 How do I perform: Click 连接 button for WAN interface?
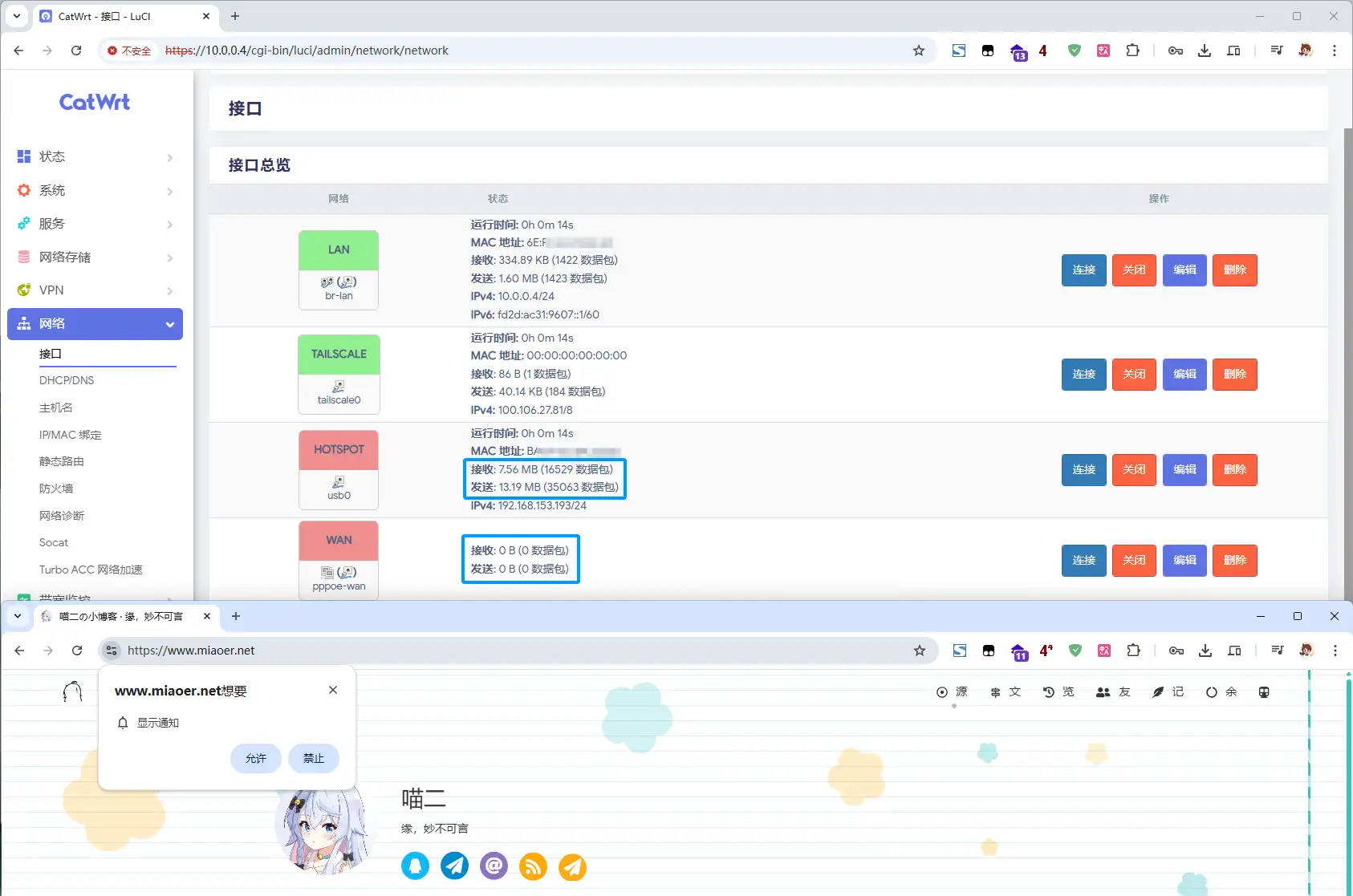pyautogui.click(x=1083, y=561)
